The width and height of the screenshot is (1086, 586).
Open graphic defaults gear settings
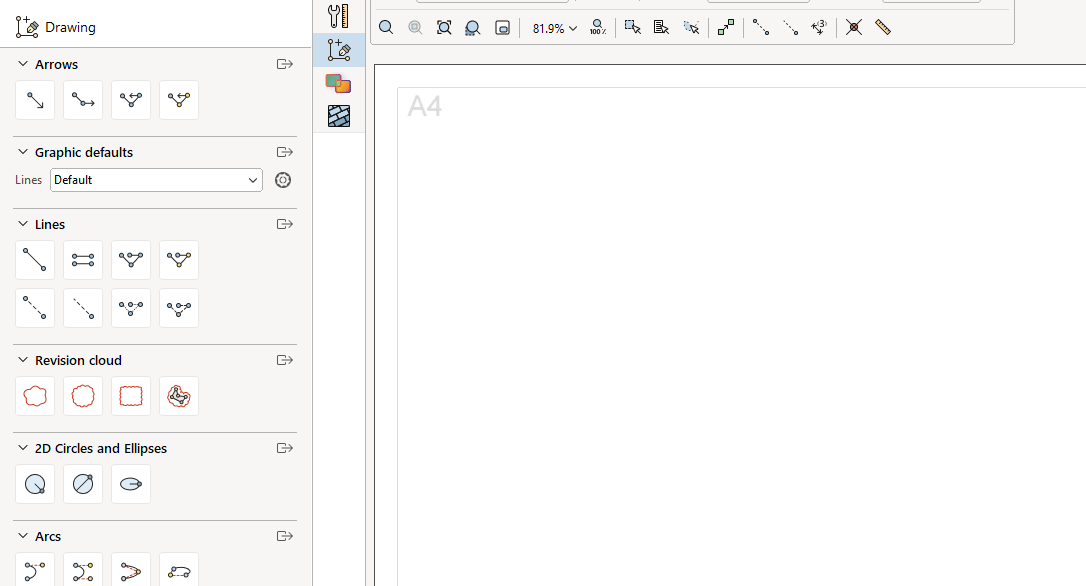click(x=283, y=180)
